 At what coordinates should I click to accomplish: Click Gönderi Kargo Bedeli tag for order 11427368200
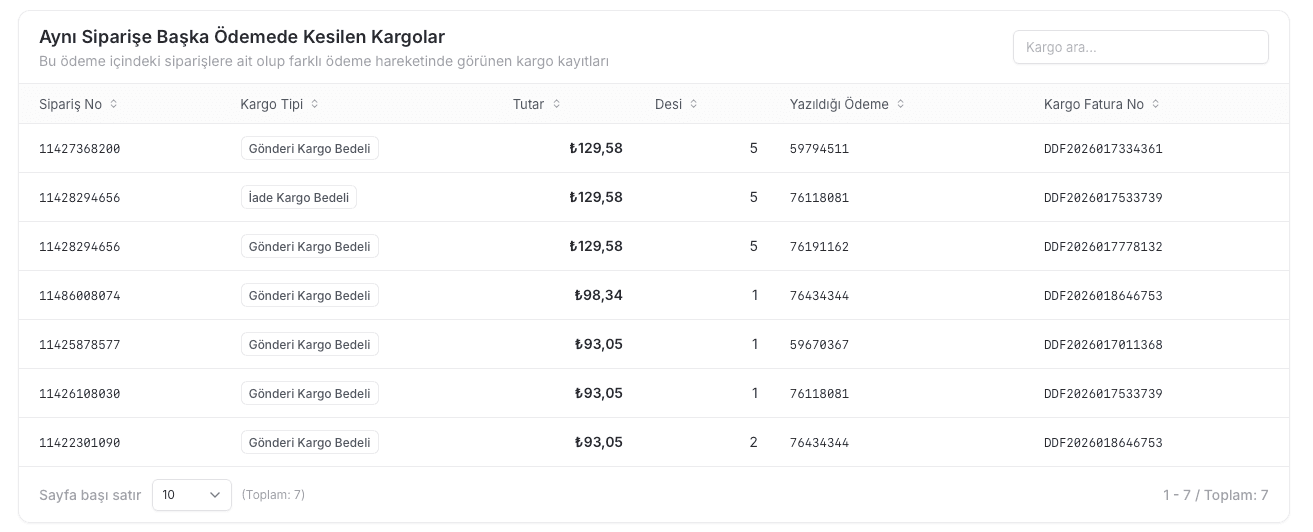[x=310, y=149]
